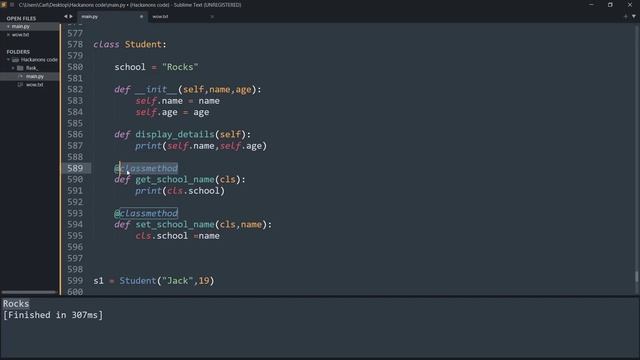
Task: Collapse the Hackanons code folder
Action: click(8, 60)
